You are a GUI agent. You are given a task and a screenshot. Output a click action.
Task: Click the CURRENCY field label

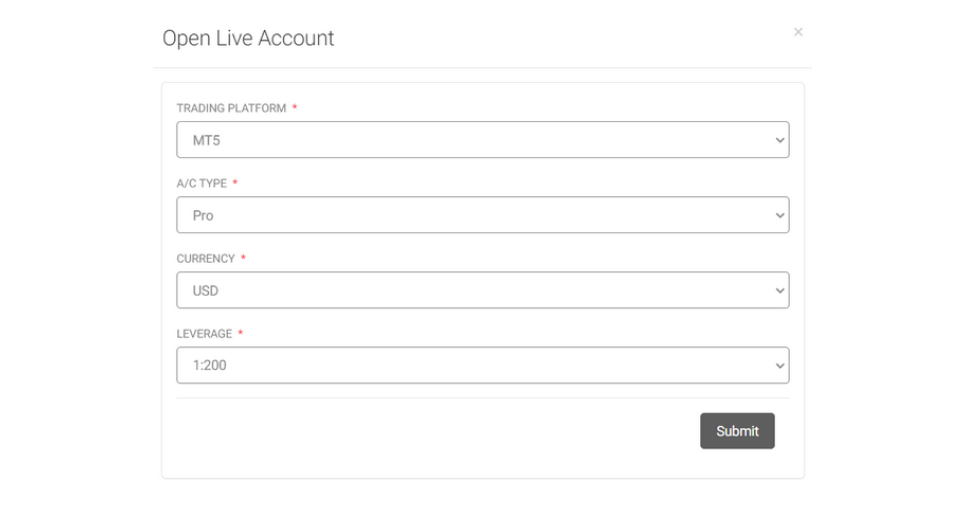(205, 258)
